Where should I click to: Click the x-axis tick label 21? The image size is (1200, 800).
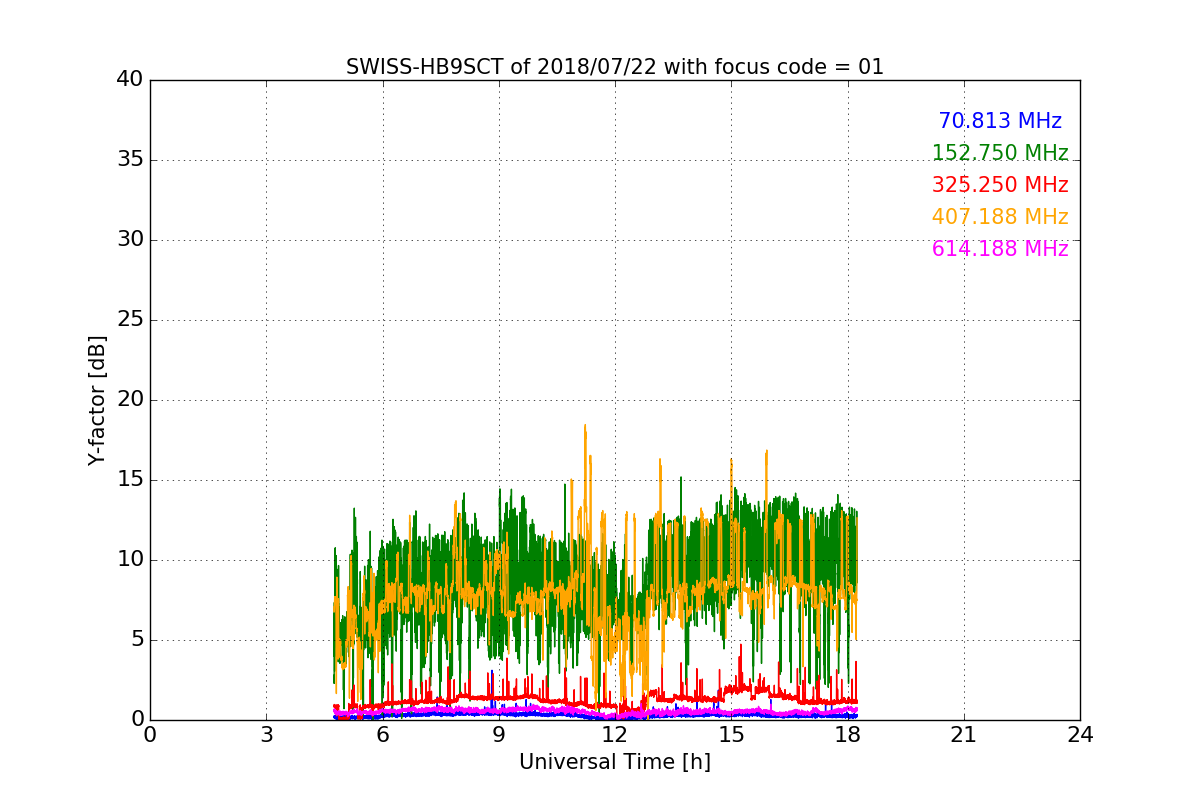pyautogui.click(x=964, y=734)
